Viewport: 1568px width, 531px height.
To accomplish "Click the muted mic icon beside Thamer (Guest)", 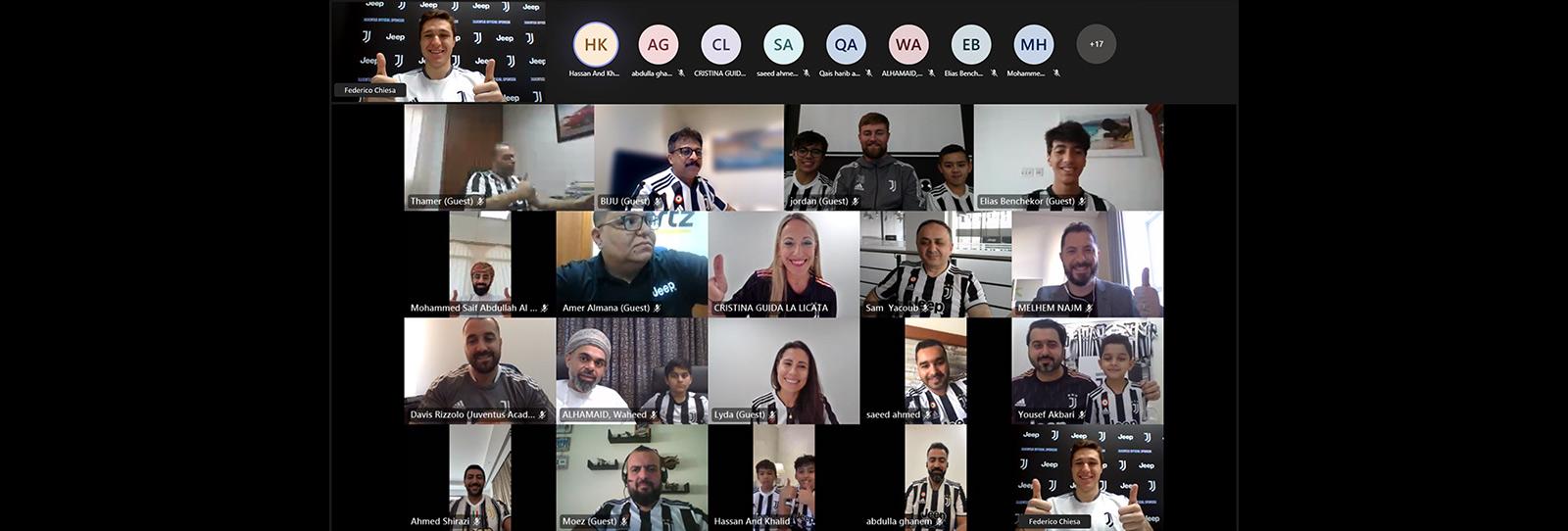I will point(481,201).
